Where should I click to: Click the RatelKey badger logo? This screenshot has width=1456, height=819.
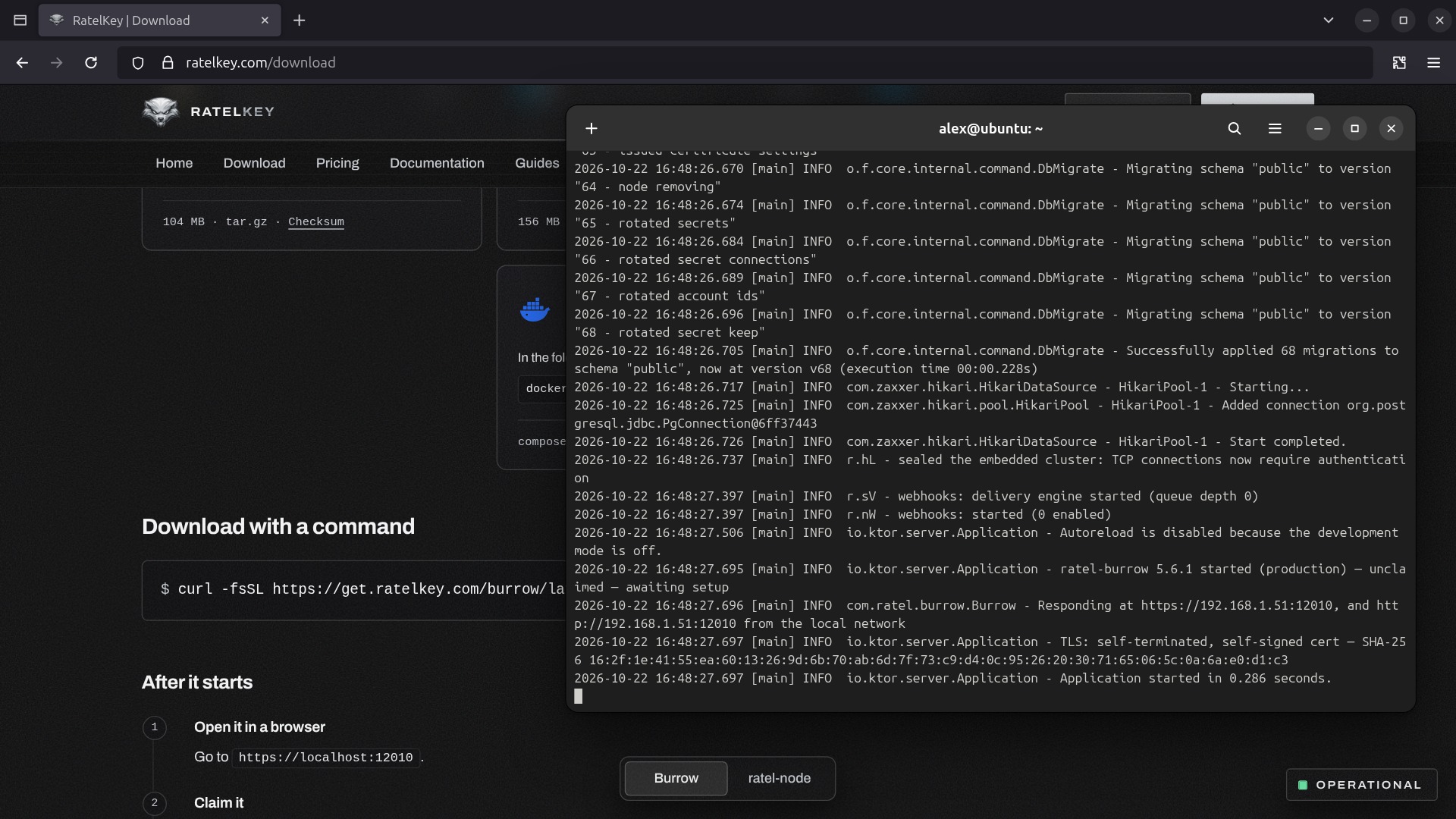(x=161, y=111)
